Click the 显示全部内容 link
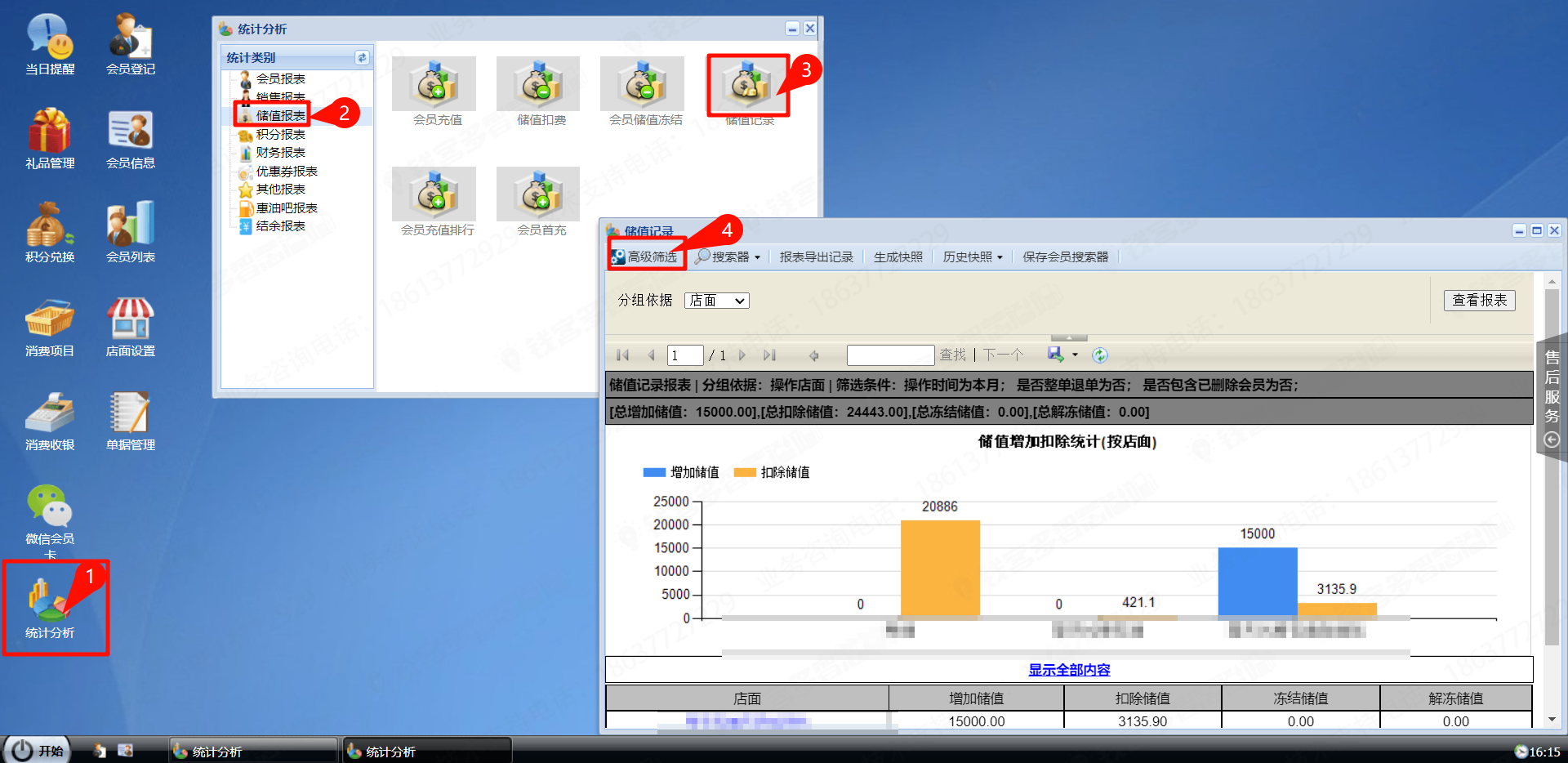The image size is (1568, 763). [x=1069, y=670]
